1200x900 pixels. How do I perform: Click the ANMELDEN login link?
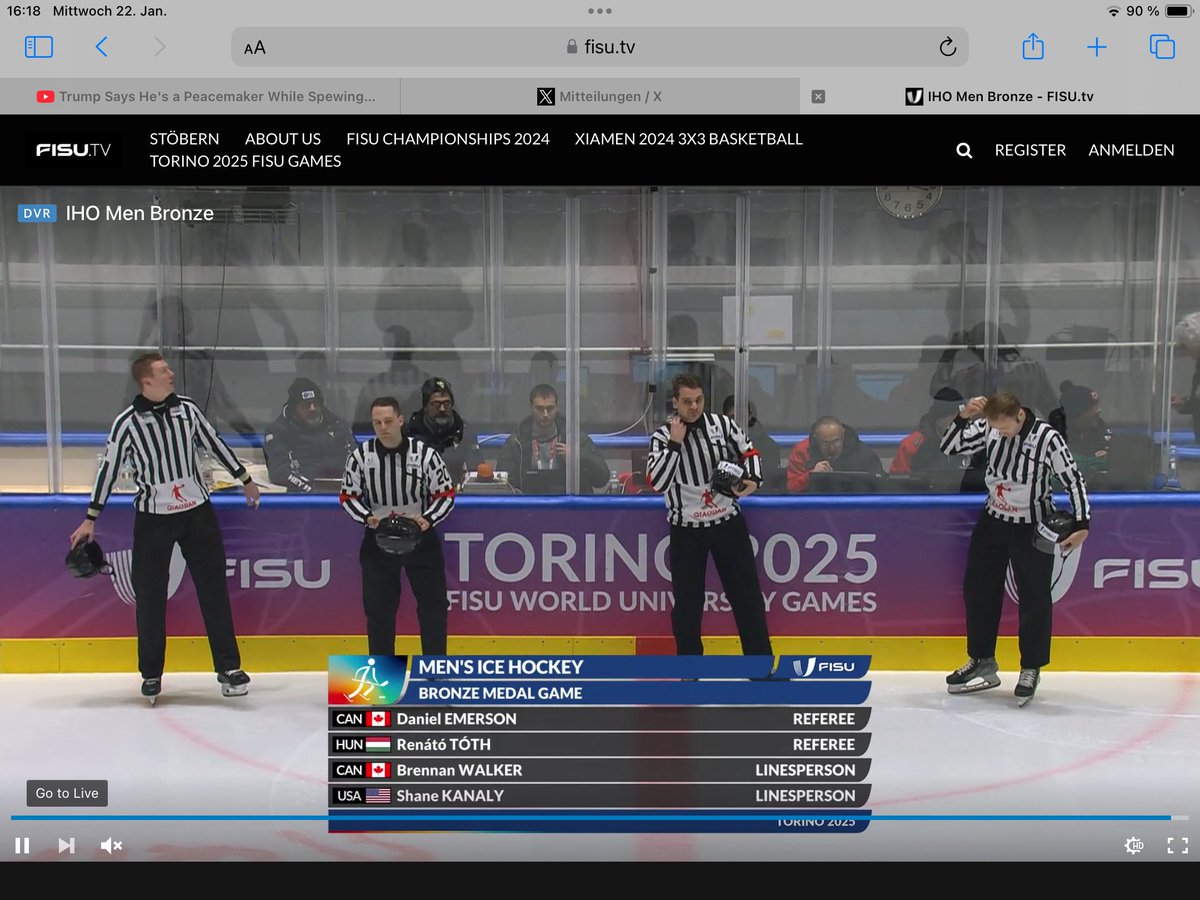point(1131,150)
